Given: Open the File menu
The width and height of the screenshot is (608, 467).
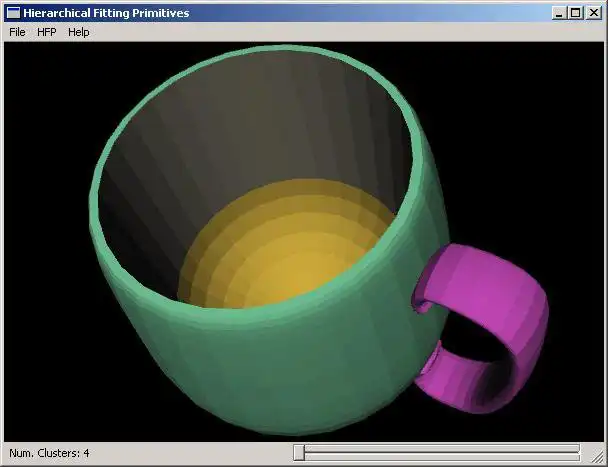Looking at the screenshot, I should (x=17, y=32).
